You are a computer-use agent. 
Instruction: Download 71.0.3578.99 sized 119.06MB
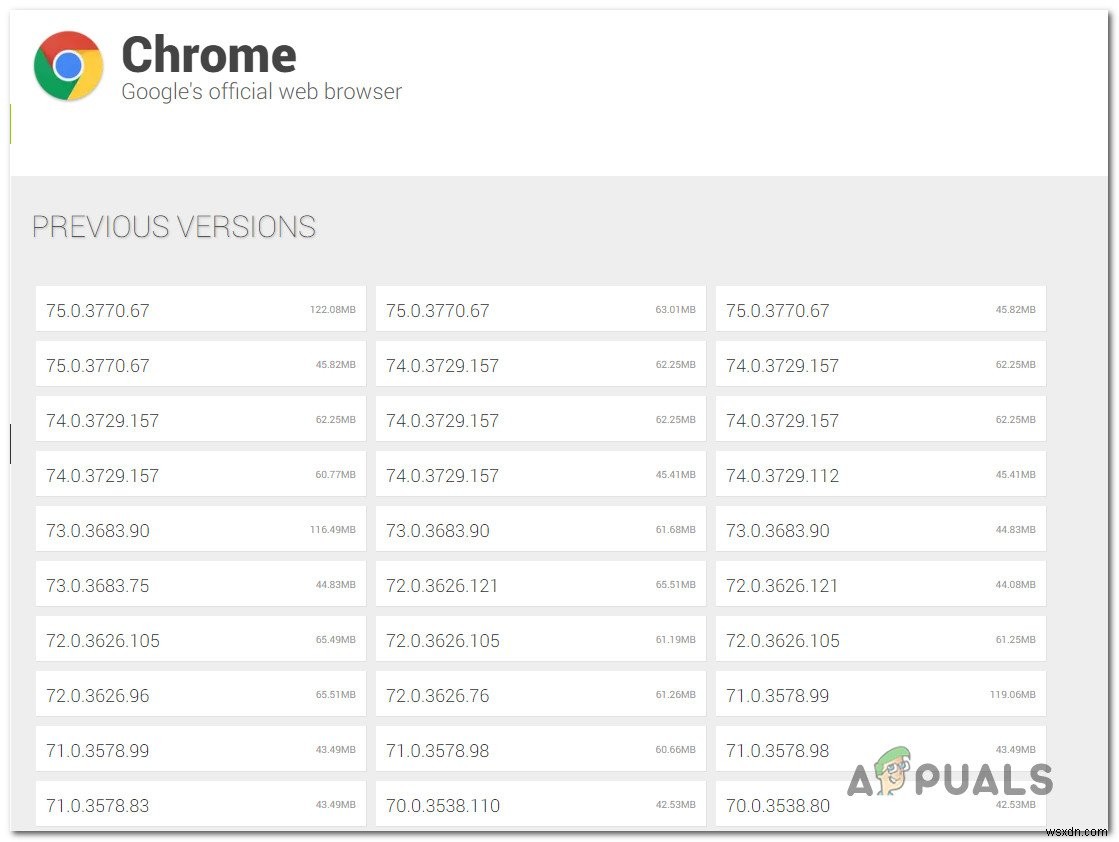[x=880, y=694]
